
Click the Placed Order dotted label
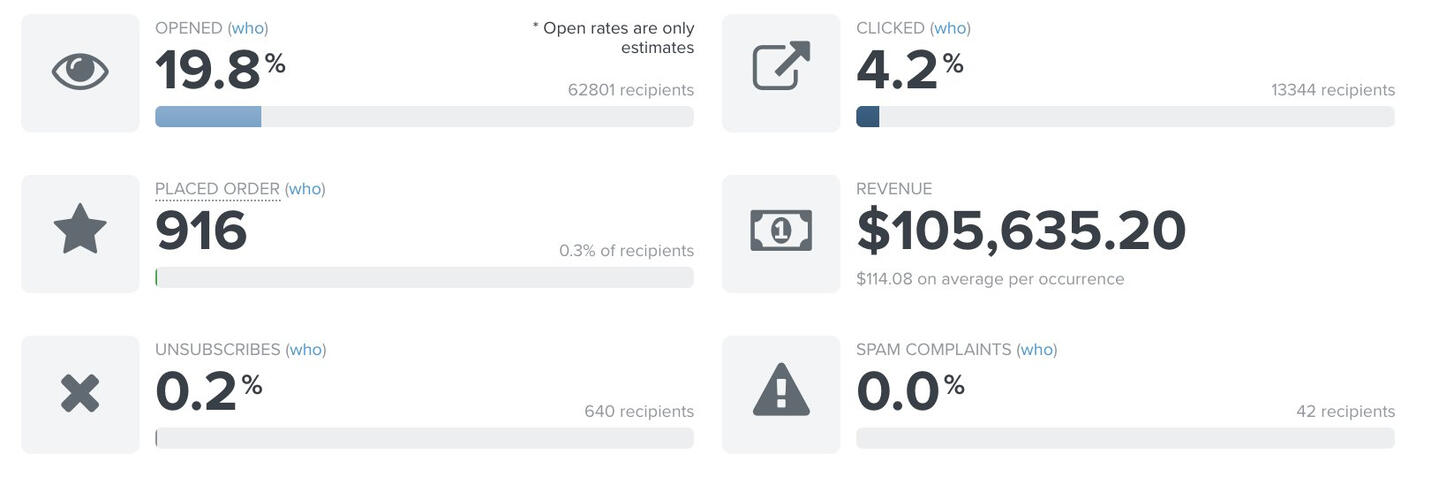tap(217, 188)
